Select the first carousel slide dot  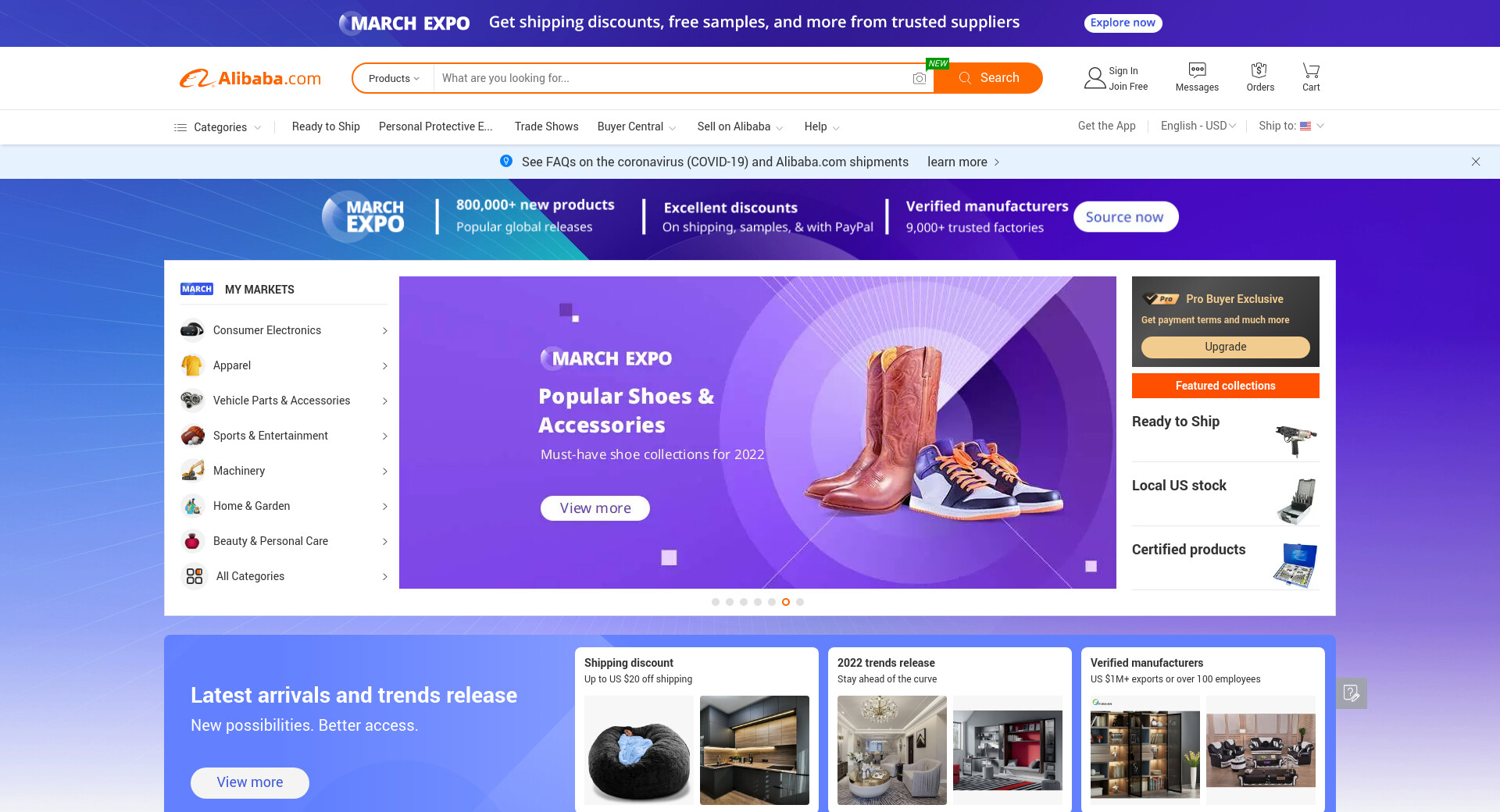click(716, 602)
